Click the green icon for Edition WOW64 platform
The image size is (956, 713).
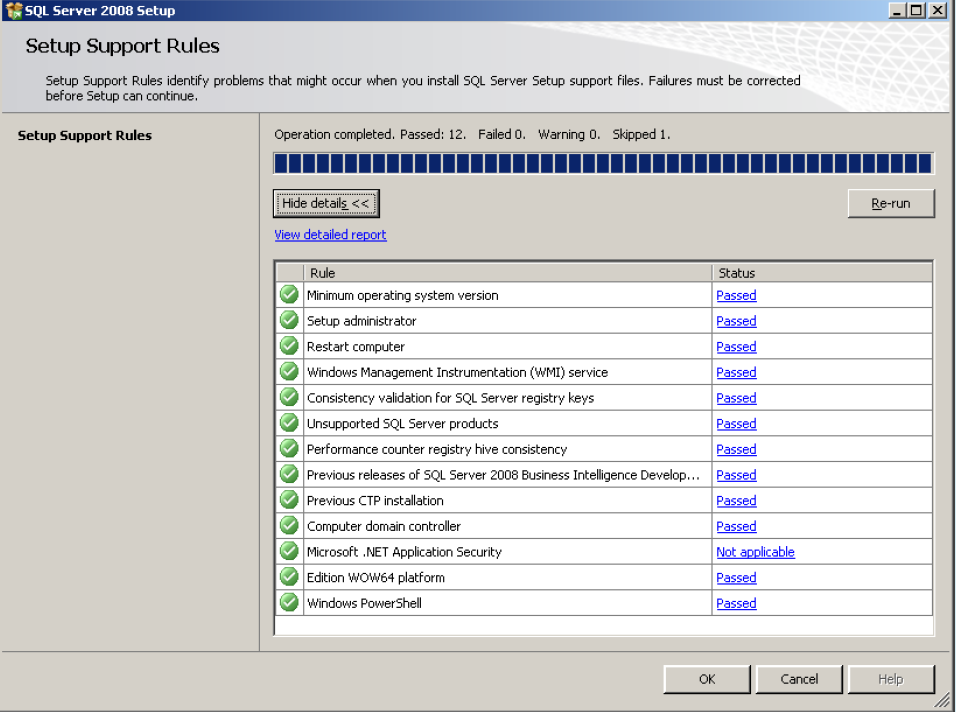click(289, 577)
